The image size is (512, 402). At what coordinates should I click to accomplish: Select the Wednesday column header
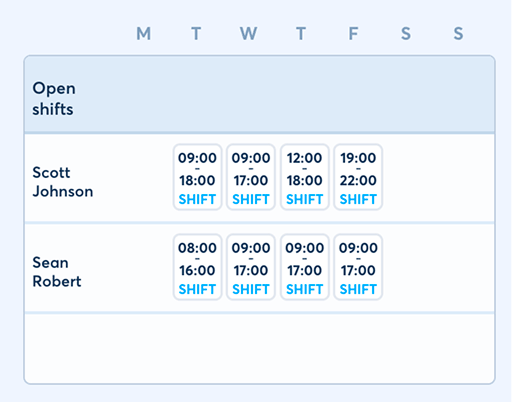(249, 34)
